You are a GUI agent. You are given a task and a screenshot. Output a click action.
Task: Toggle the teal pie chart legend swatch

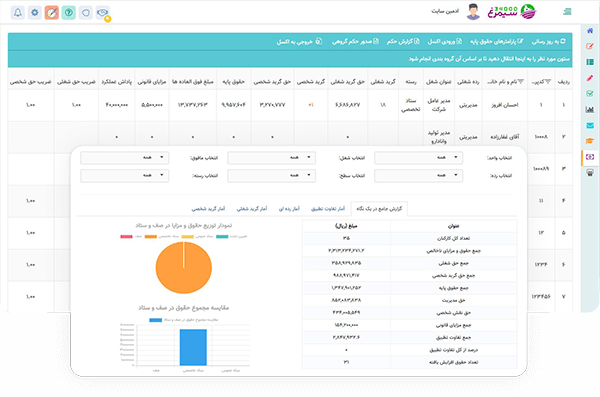click(x=222, y=237)
